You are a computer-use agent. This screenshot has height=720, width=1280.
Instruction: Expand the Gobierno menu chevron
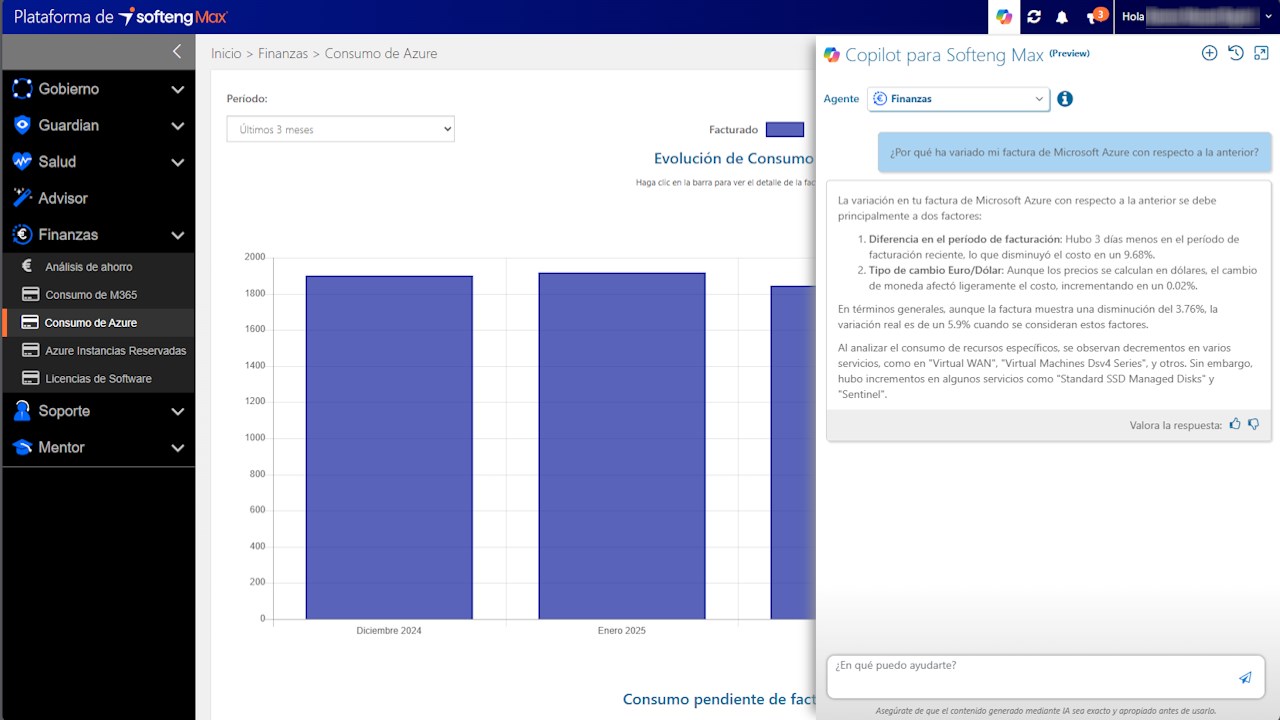[x=177, y=89]
